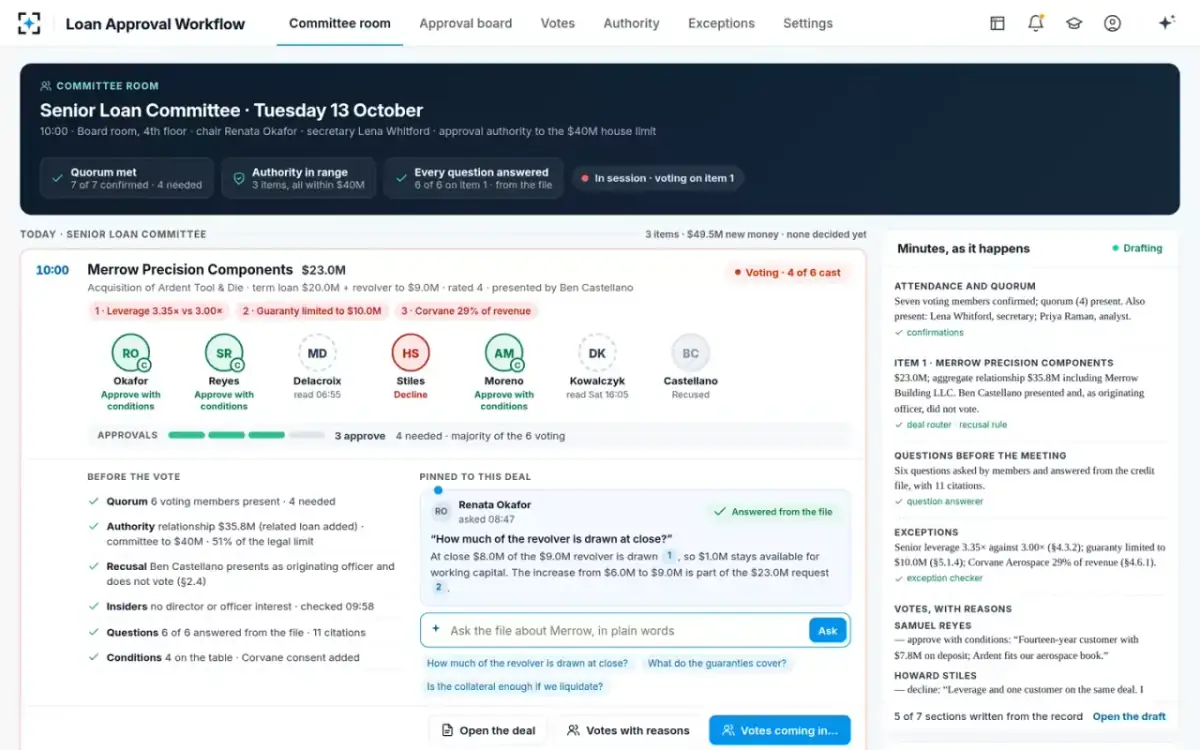This screenshot has height=750, width=1200.
Task: Click the Authority in range shield icon
Action: [x=238, y=178]
